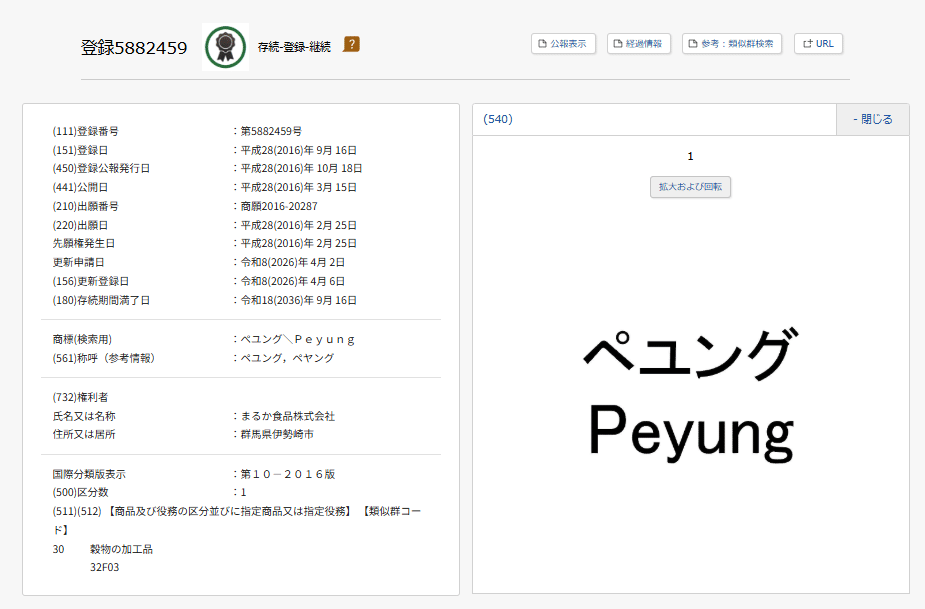Open 参考：類似群検索 similar group search
The image size is (925, 609).
(732, 44)
